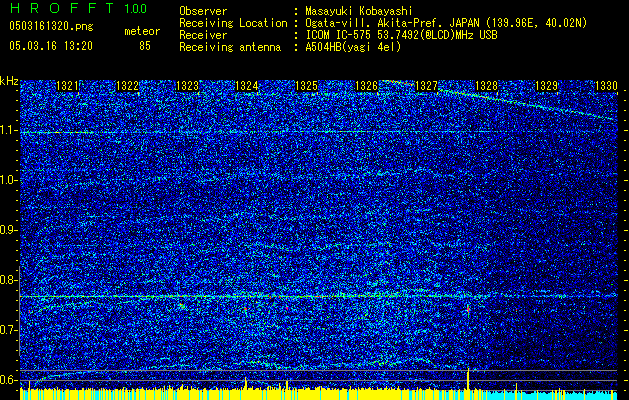Click the 1327 time marker

[x=426, y=85]
